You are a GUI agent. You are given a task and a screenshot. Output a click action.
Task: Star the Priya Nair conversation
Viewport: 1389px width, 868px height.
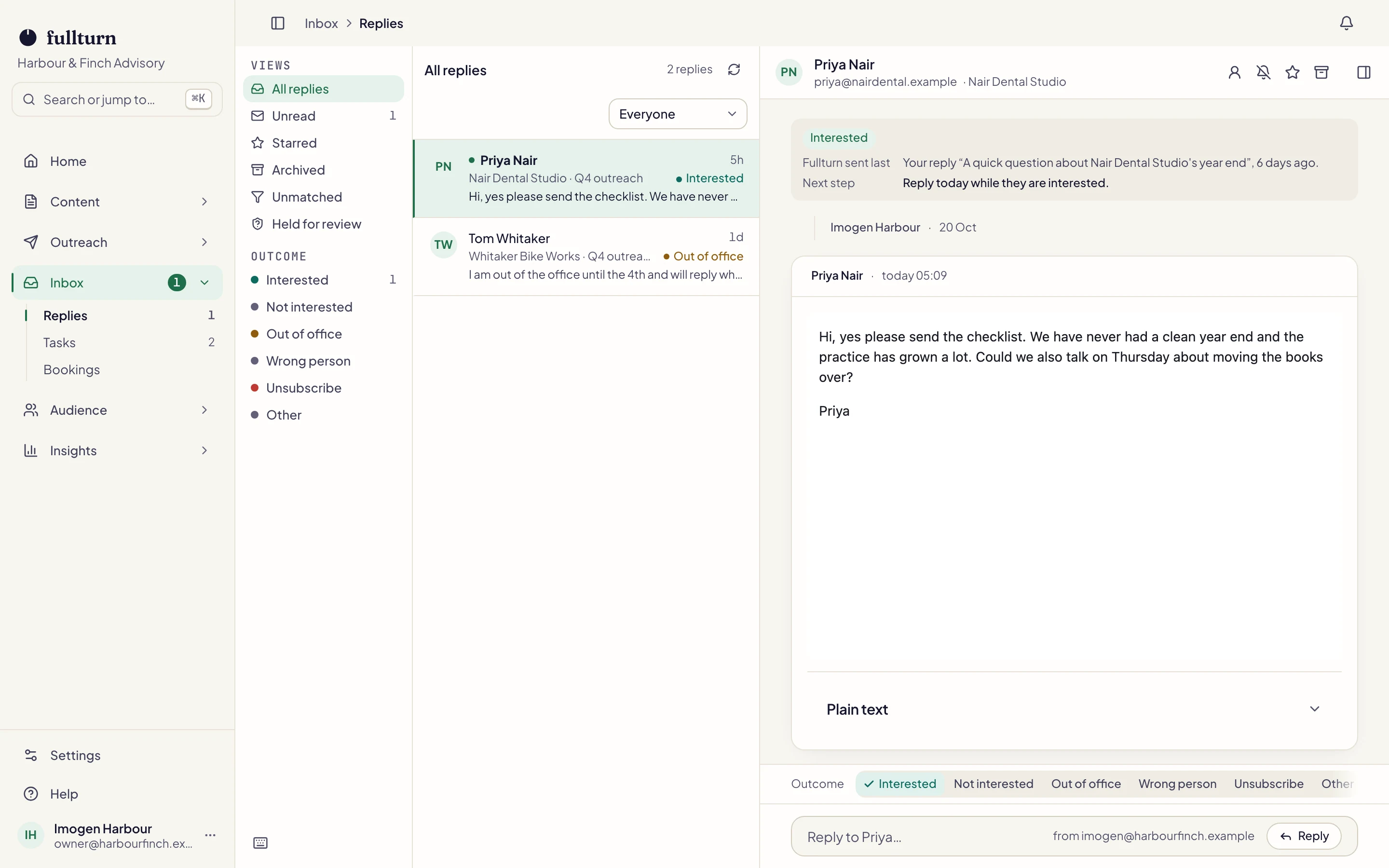[1292, 72]
